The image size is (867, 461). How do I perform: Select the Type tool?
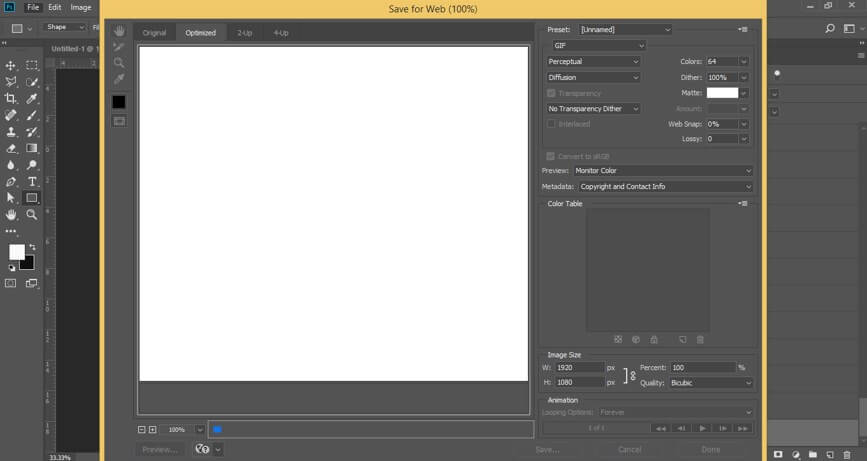click(x=32, y=181)
